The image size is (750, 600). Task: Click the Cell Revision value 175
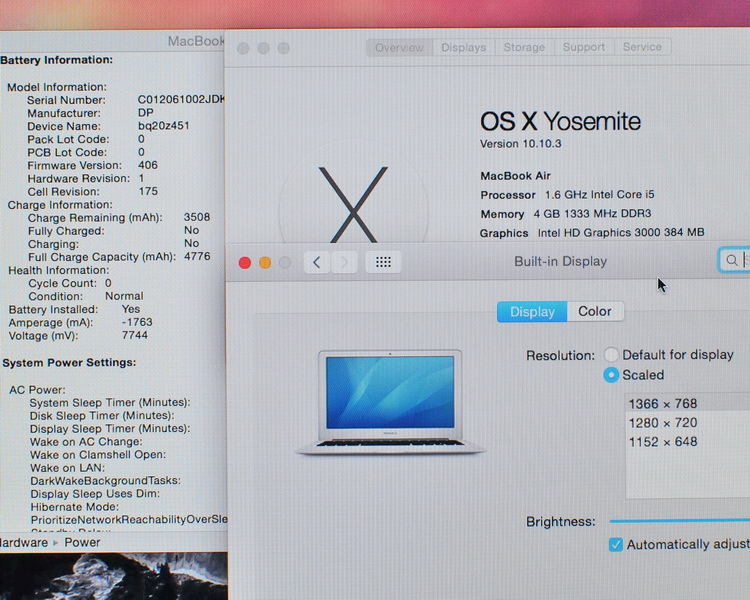tap(148, 191)
